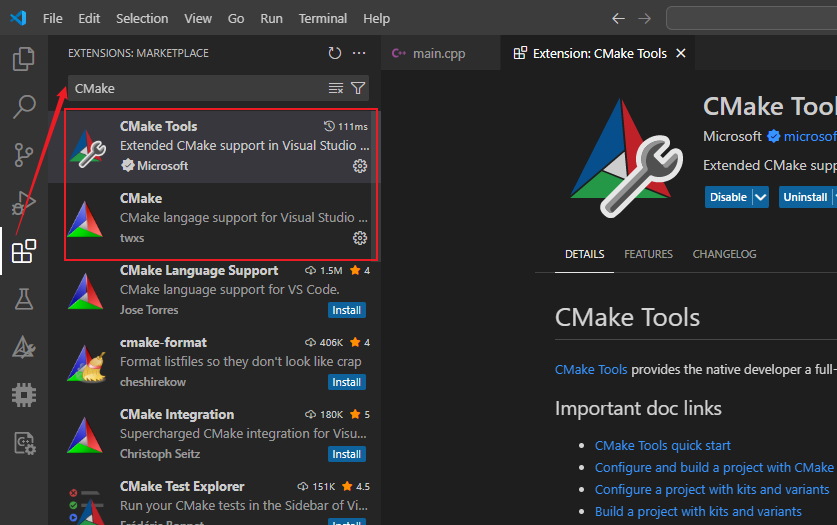
Task: Expand the Disable button dropdown arrow
Action: pyautogui.click(x=761, y=197)
